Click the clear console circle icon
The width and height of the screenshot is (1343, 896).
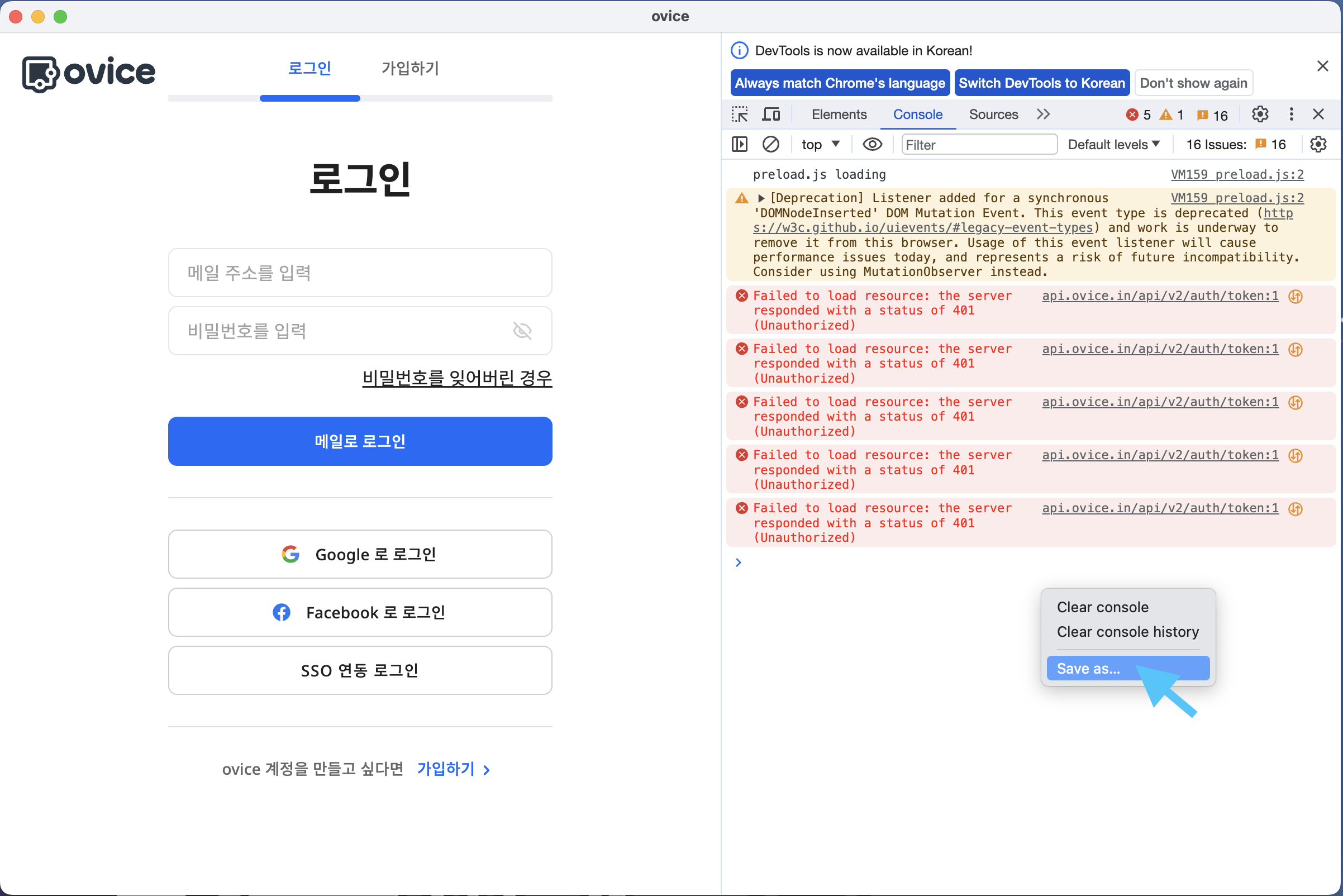click(771, 145)
